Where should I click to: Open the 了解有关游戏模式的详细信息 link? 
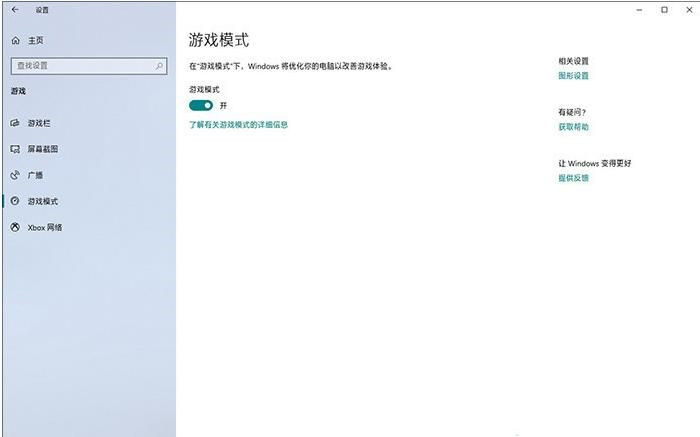pos(238,125)
